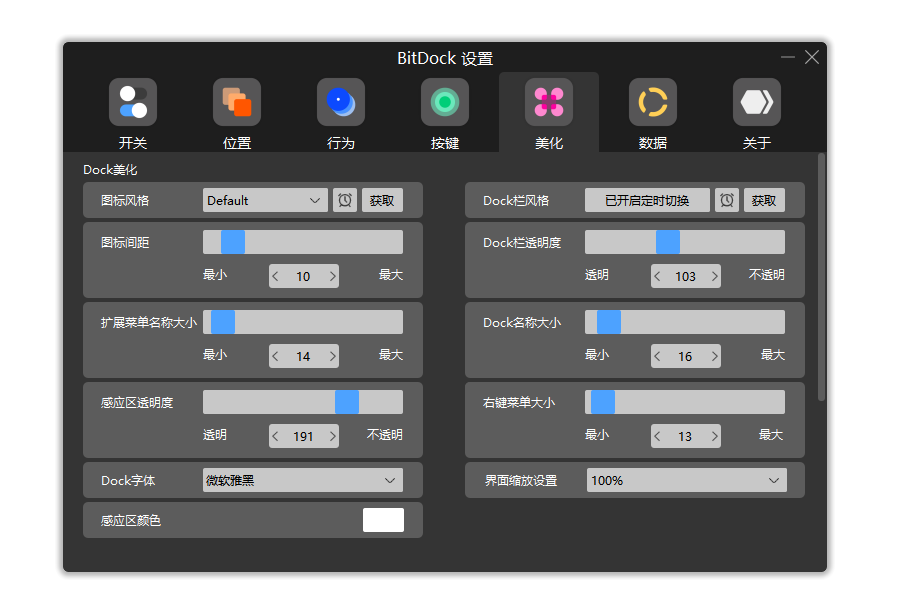
Task: Click the 右键菜单大小 value field showing 13
Action: [685, 436]
